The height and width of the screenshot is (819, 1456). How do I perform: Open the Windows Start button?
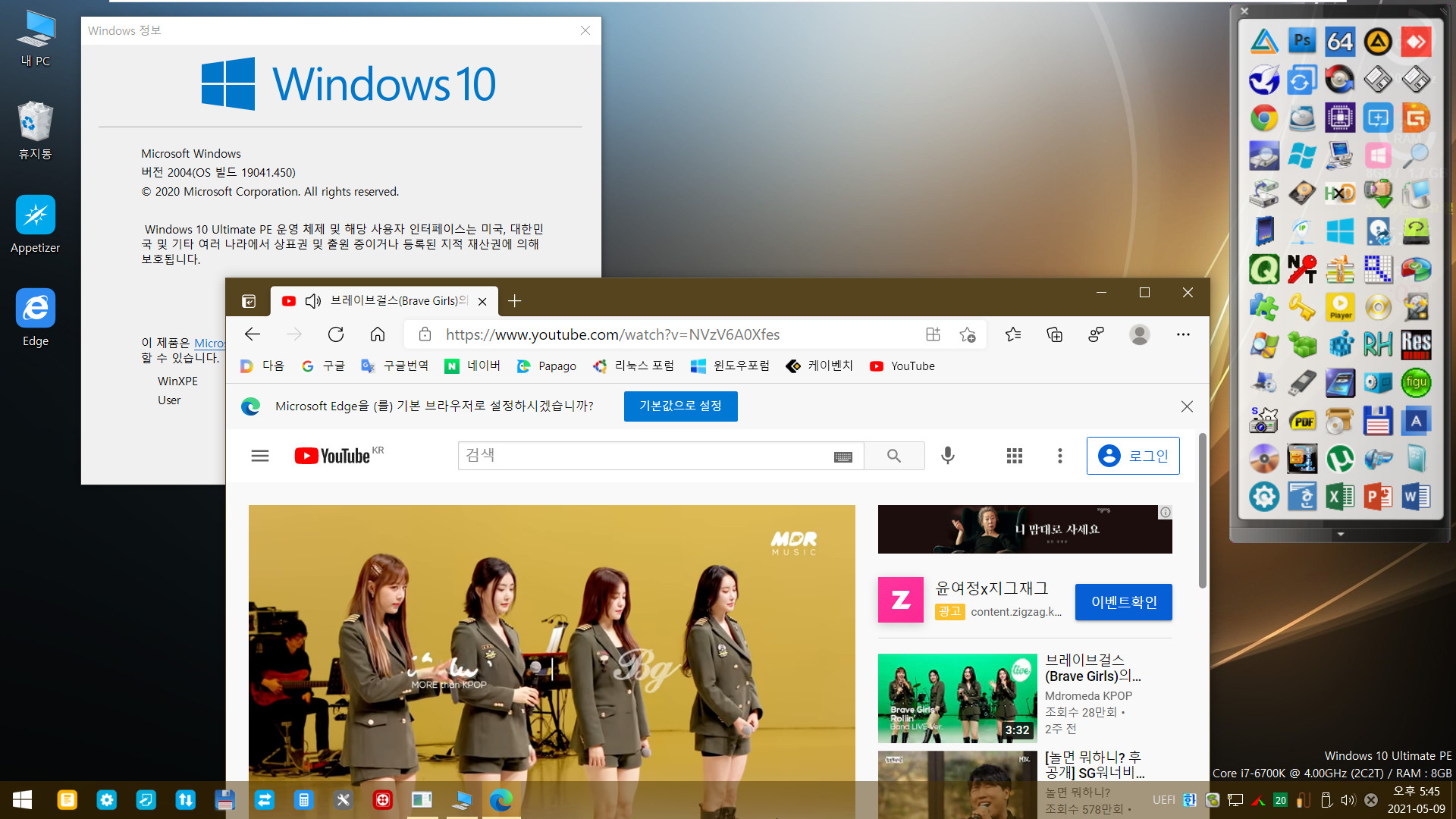click(22, 800)
